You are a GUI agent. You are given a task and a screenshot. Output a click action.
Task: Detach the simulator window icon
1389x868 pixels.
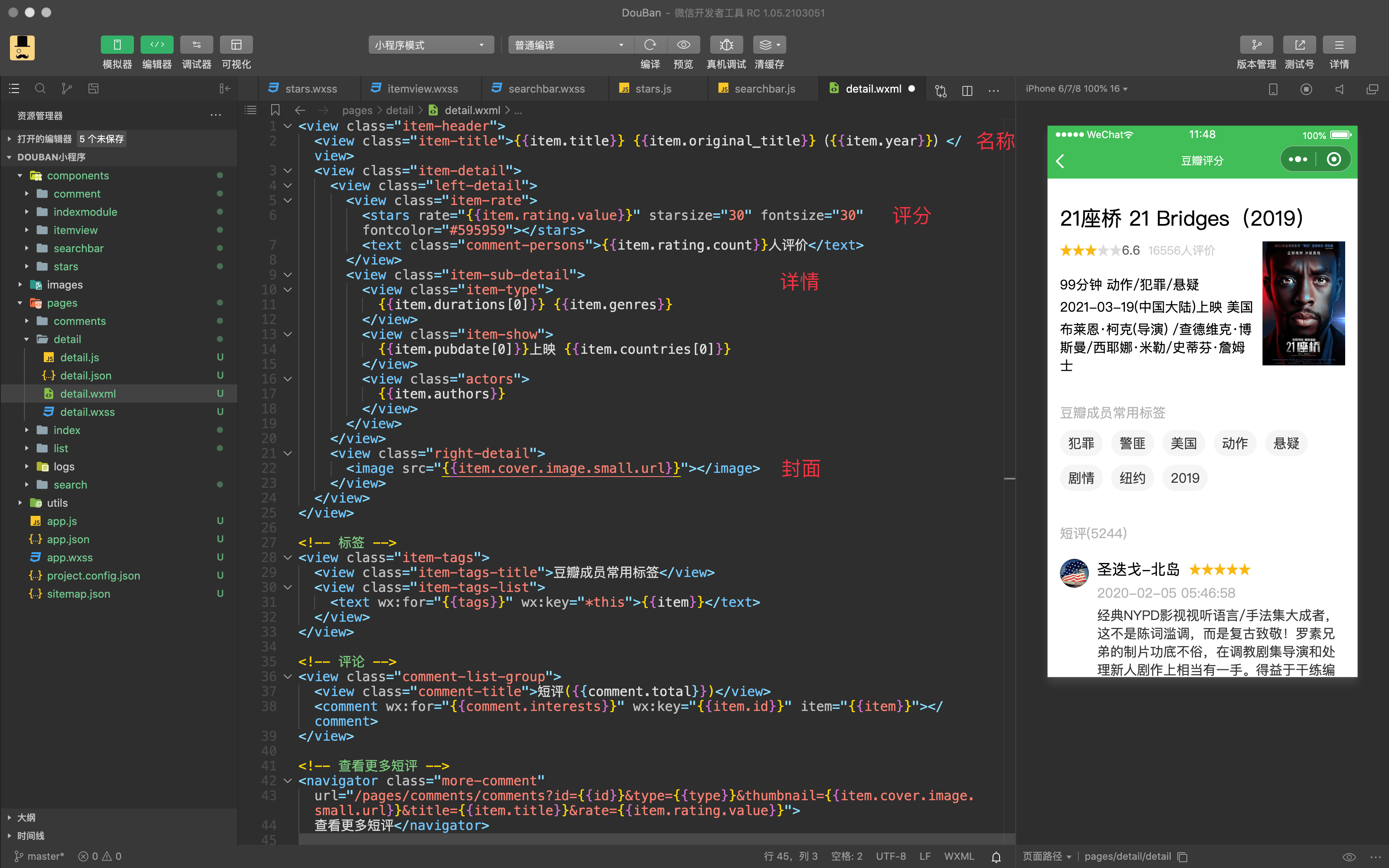coord(1372,89)
